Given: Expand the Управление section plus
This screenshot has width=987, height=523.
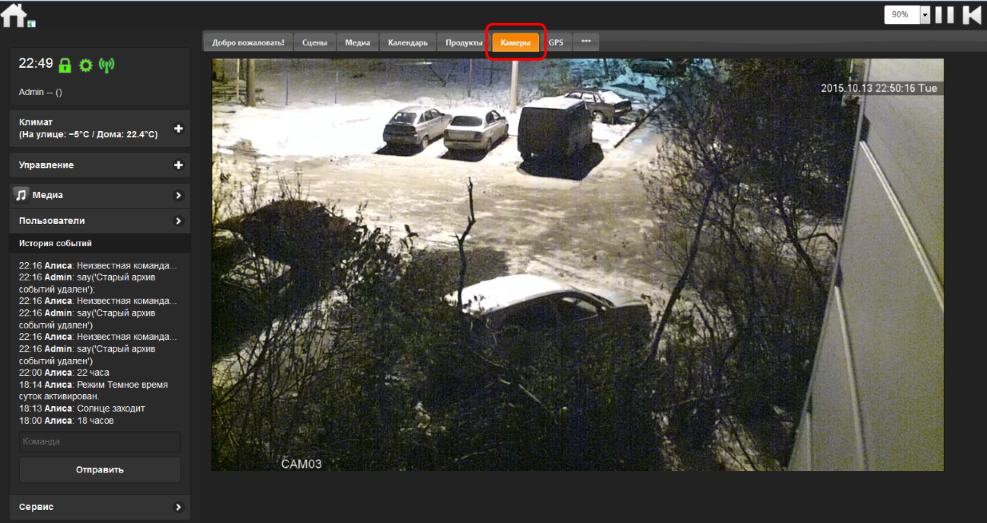Looking at the screenshot, I should click(178, 165).
